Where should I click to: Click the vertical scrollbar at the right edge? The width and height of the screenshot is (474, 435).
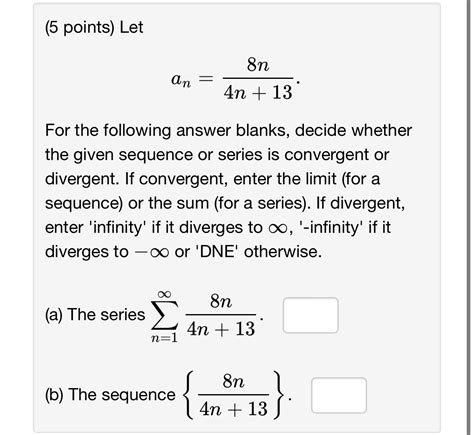[470, 217]
